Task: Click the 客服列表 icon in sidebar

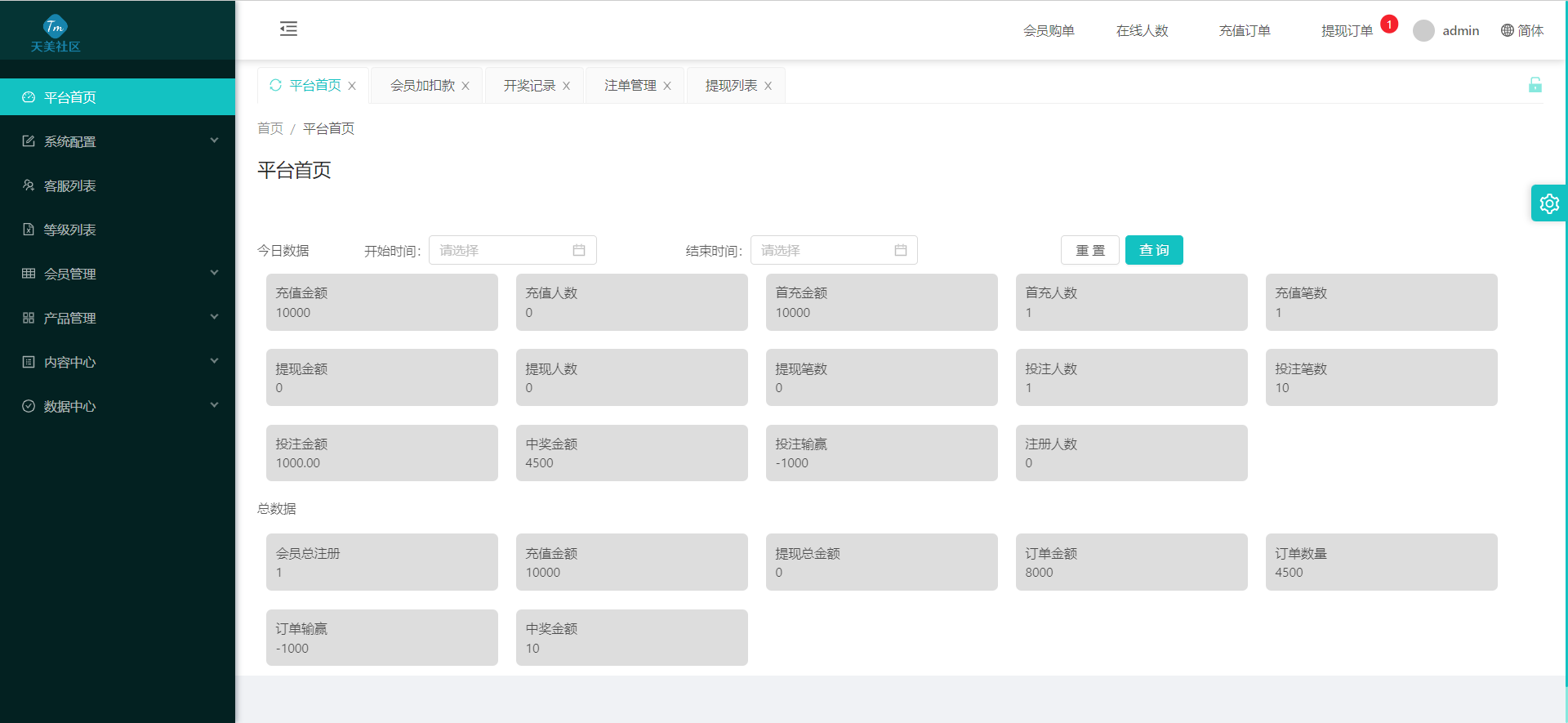Action: click(29, 185)
